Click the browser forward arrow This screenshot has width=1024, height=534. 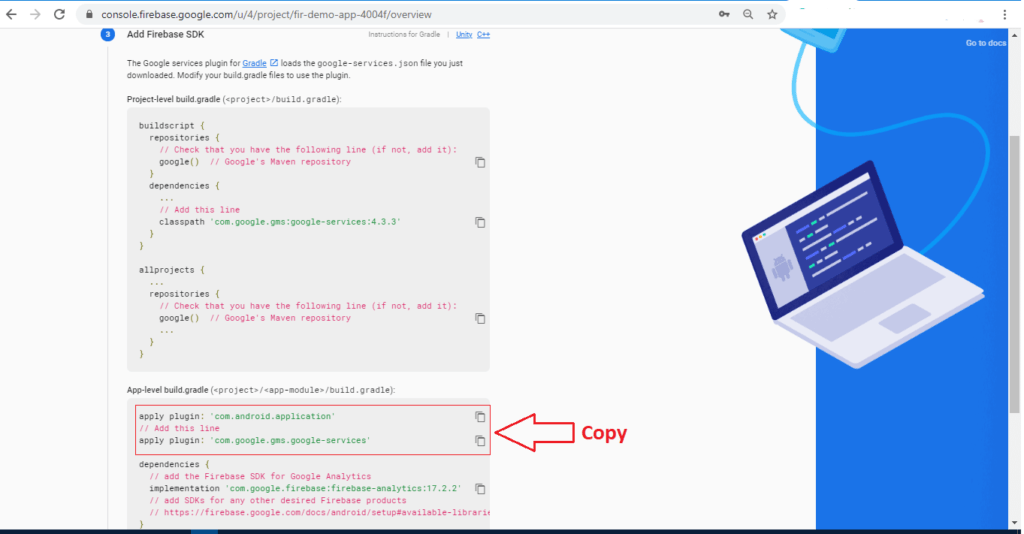click(x=35, y=14)
